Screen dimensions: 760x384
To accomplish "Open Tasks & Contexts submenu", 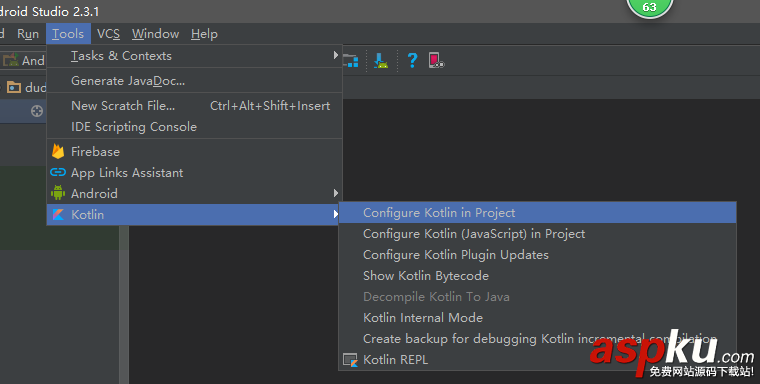I will [194, 56].
